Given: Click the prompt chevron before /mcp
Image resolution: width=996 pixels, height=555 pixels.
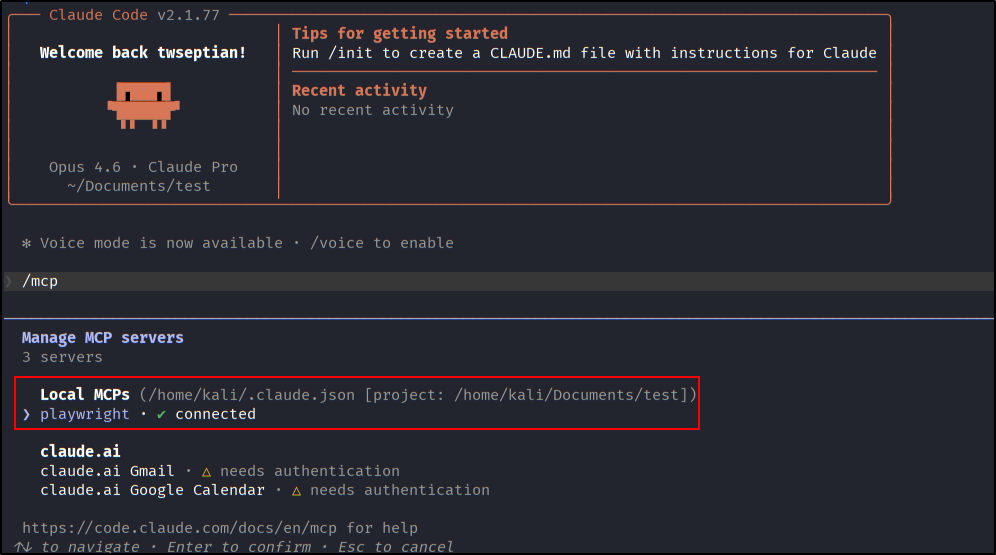Looking at the screenshot, I should [9, 281].
